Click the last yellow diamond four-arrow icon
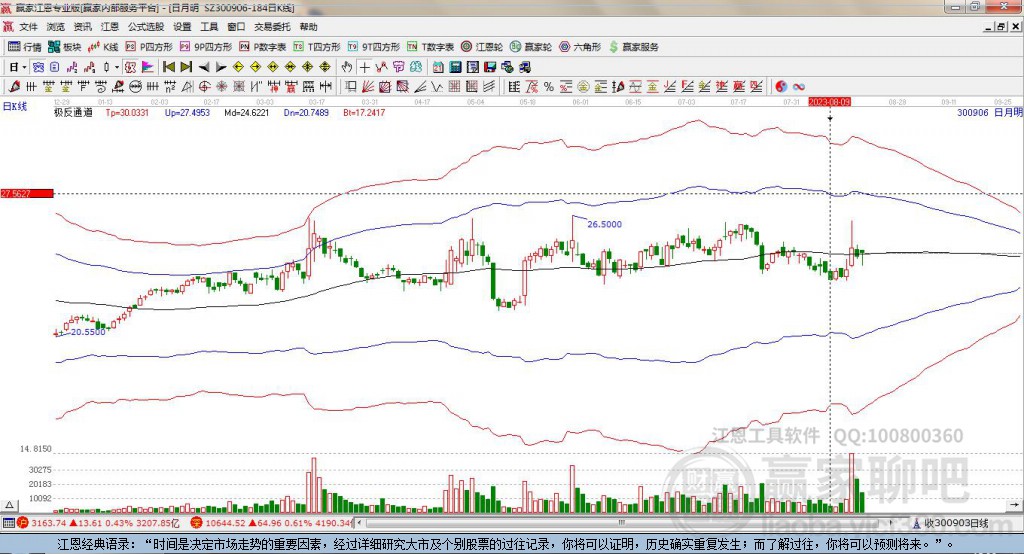The image size is (1024, 554). click(325, 67)
